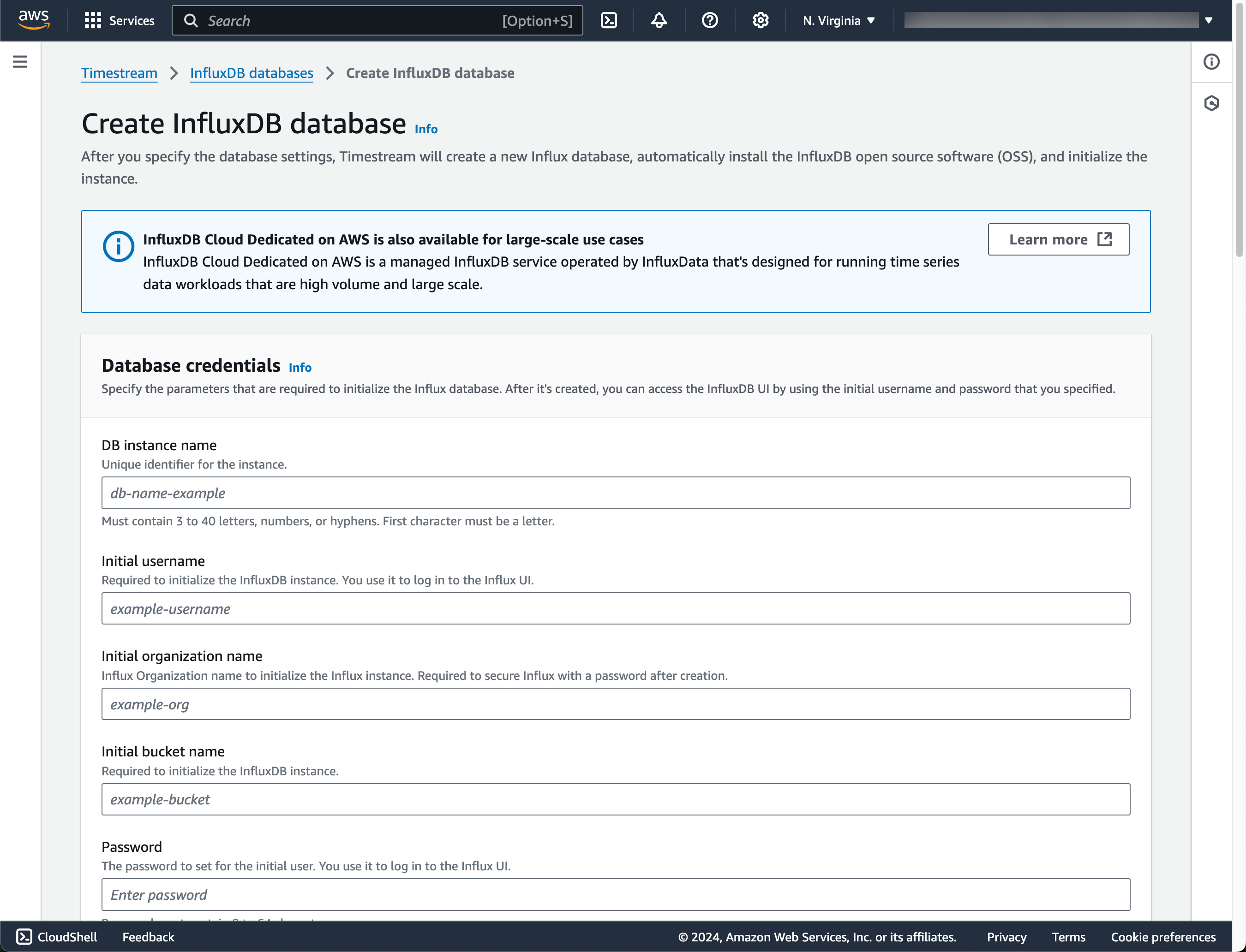Open the hexagon panel icon on right sidebar
Viewport: 1246px width, 952px height.
[1211, 103]
